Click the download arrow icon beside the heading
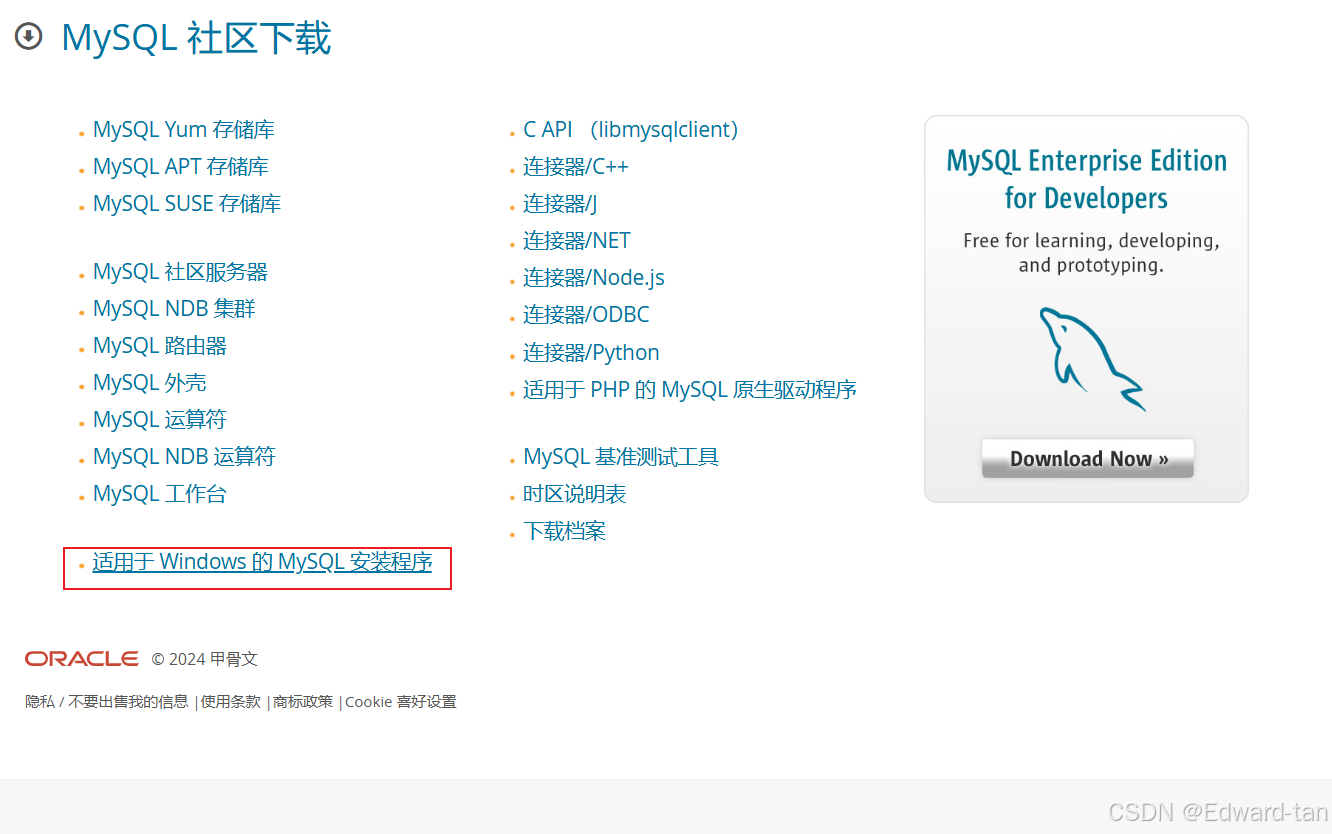The height and width of the screenshot is (834, 1332). click(x=29, y=38)
